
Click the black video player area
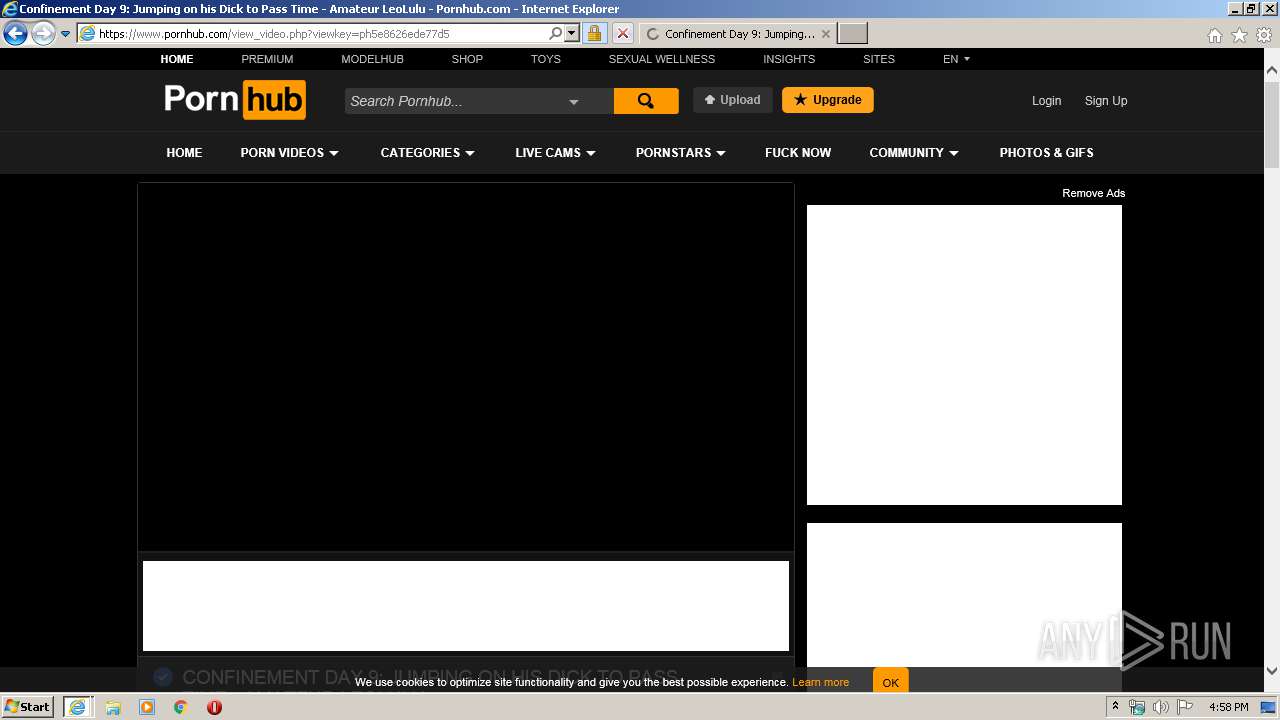tap(466, 366)
